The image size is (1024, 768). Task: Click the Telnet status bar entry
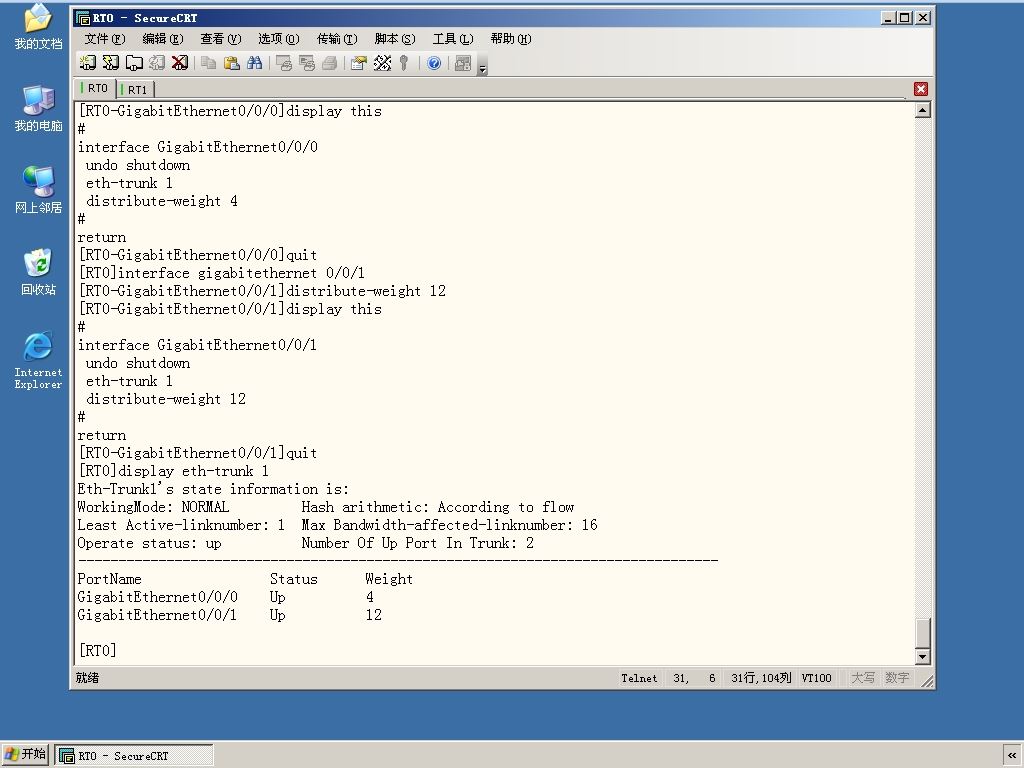click(x=639, y=678)
